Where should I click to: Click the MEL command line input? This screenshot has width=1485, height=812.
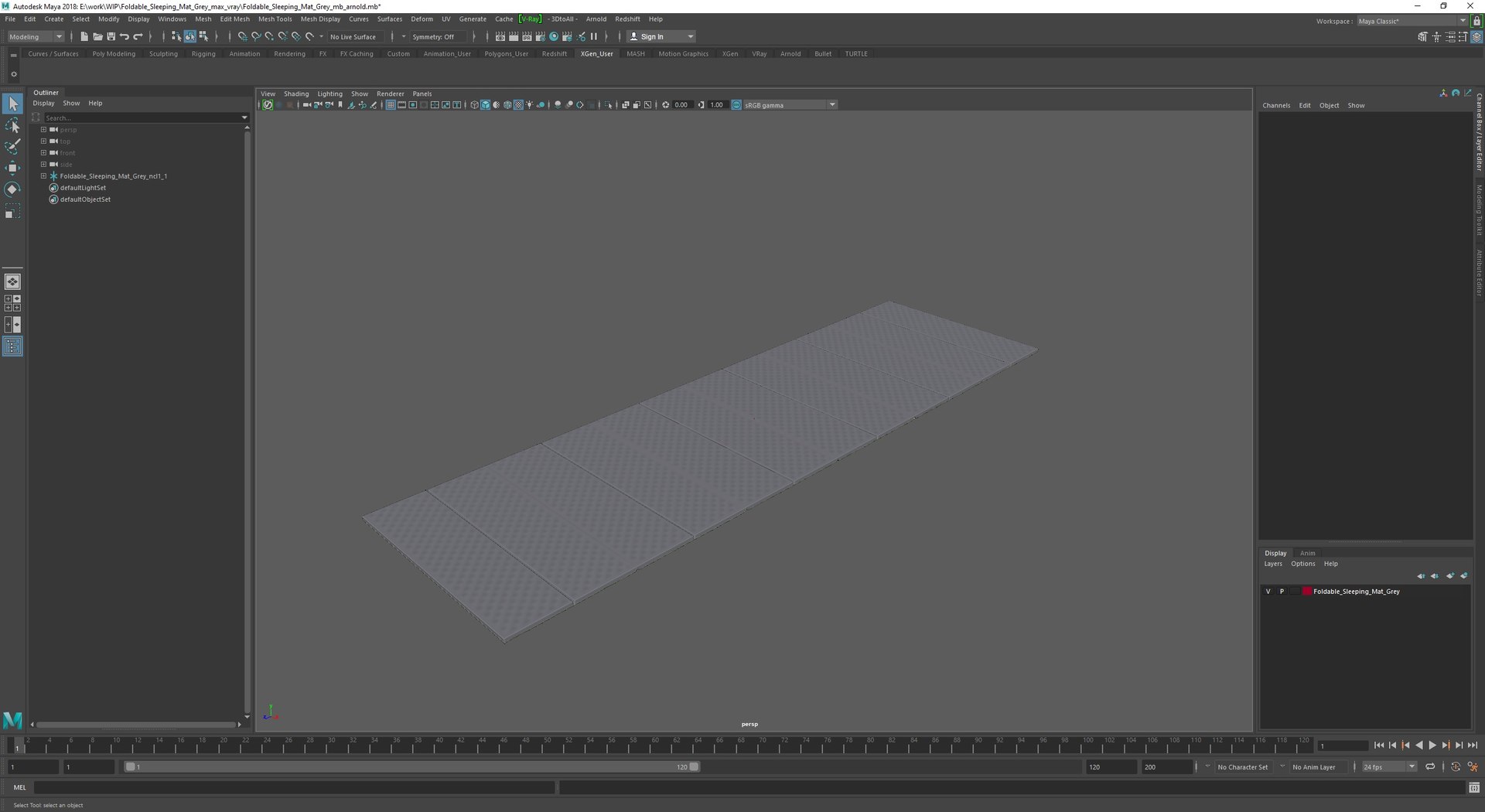coord(294,787)
